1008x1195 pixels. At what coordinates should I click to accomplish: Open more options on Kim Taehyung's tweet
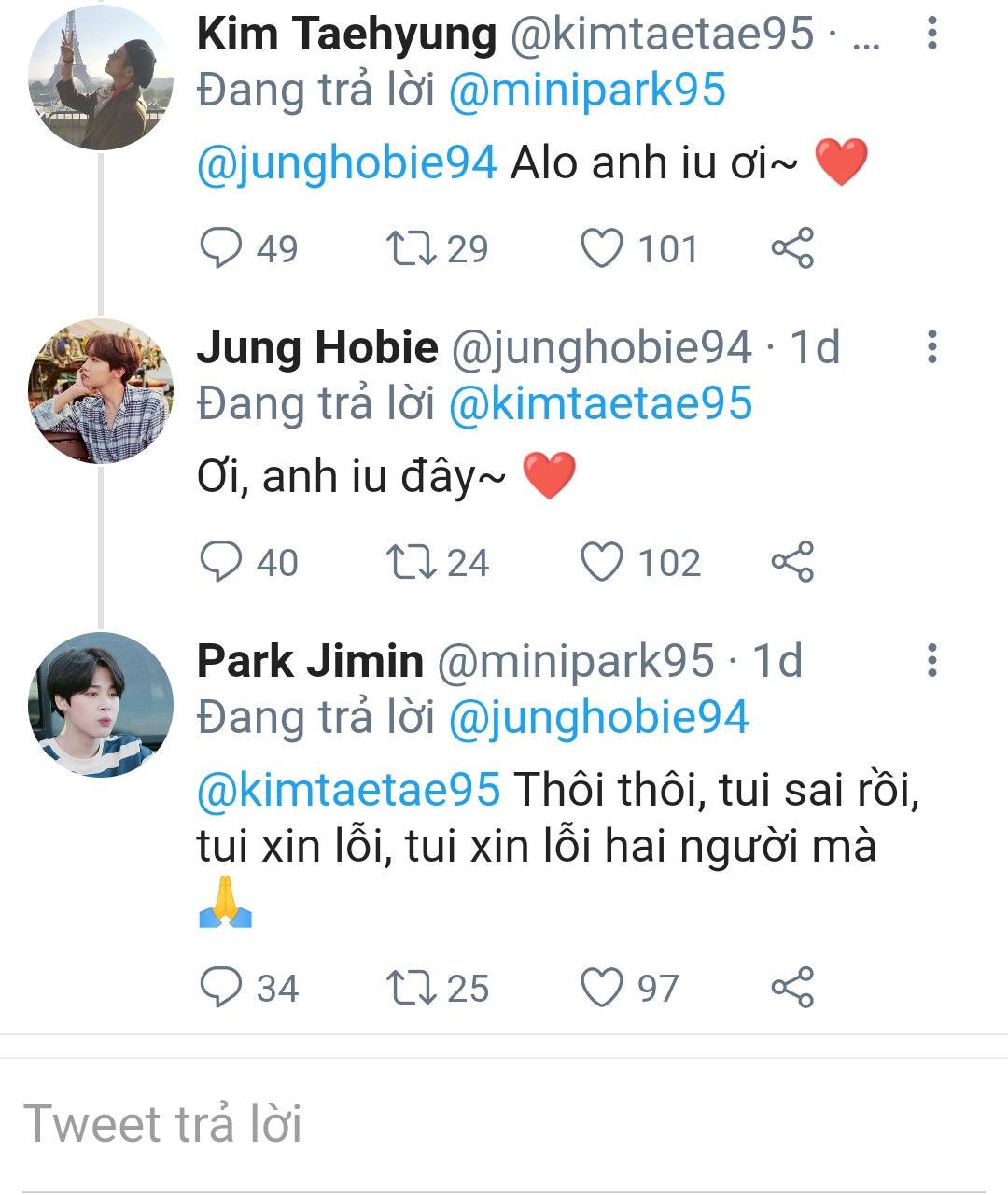coord(931,34)
